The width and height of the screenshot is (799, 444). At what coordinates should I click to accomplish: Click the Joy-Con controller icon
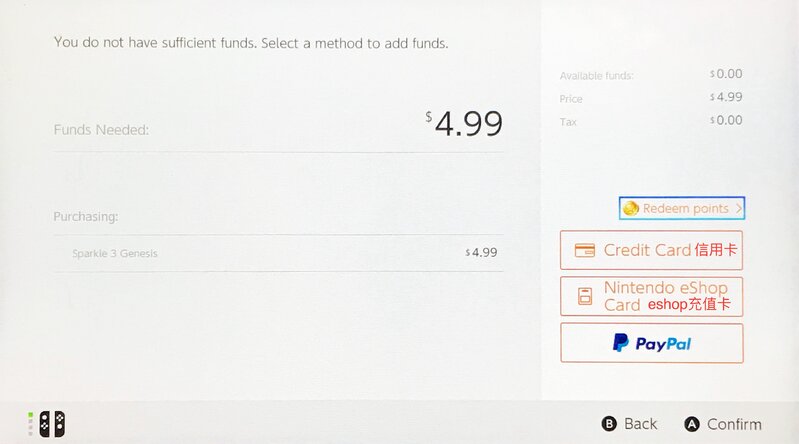pyautogui.click(x=51, y=424)
